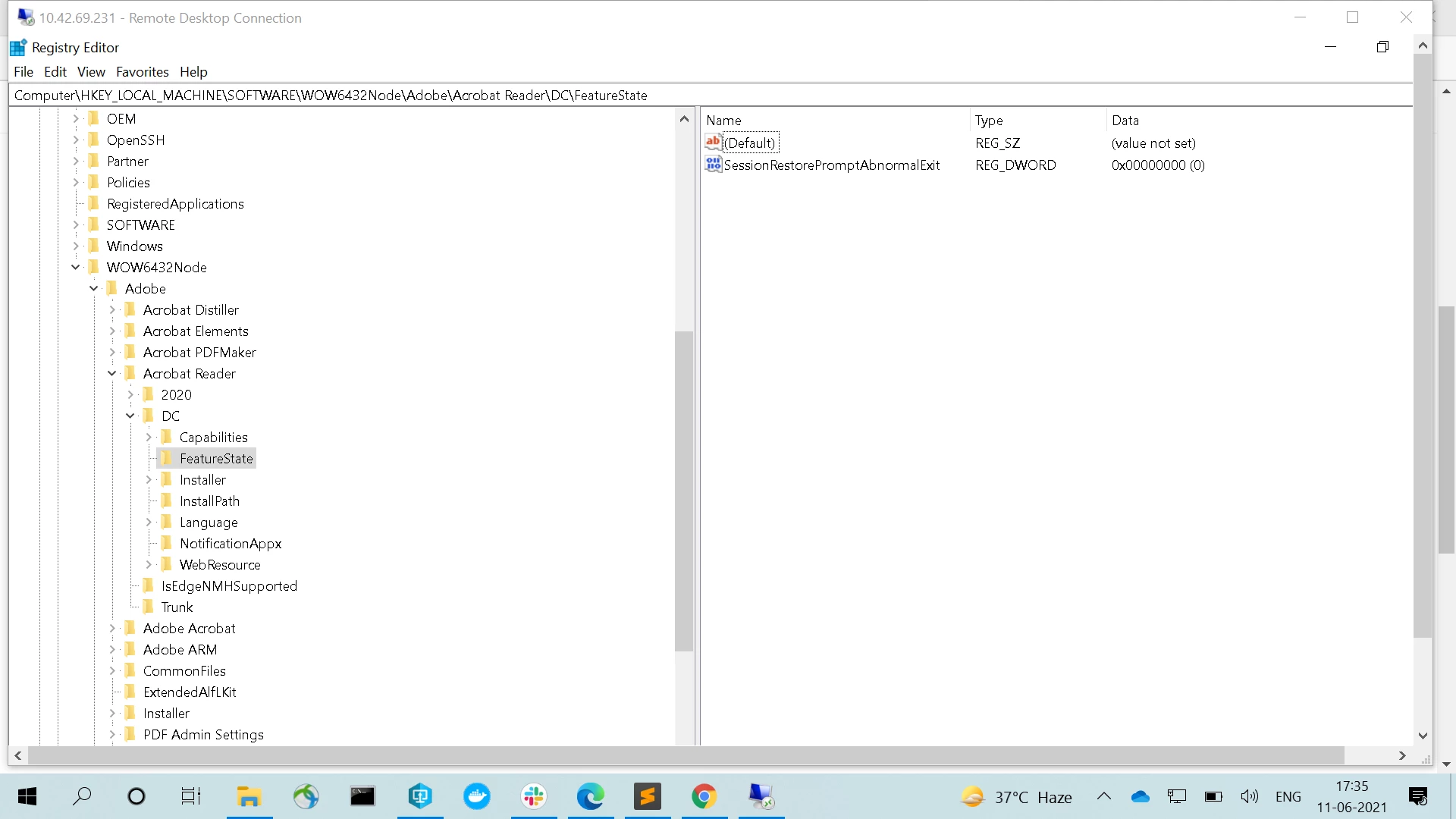1456x819 pixels.
Task: Open Microsoft Edge from the taskbar
Action: click(590, 796)
